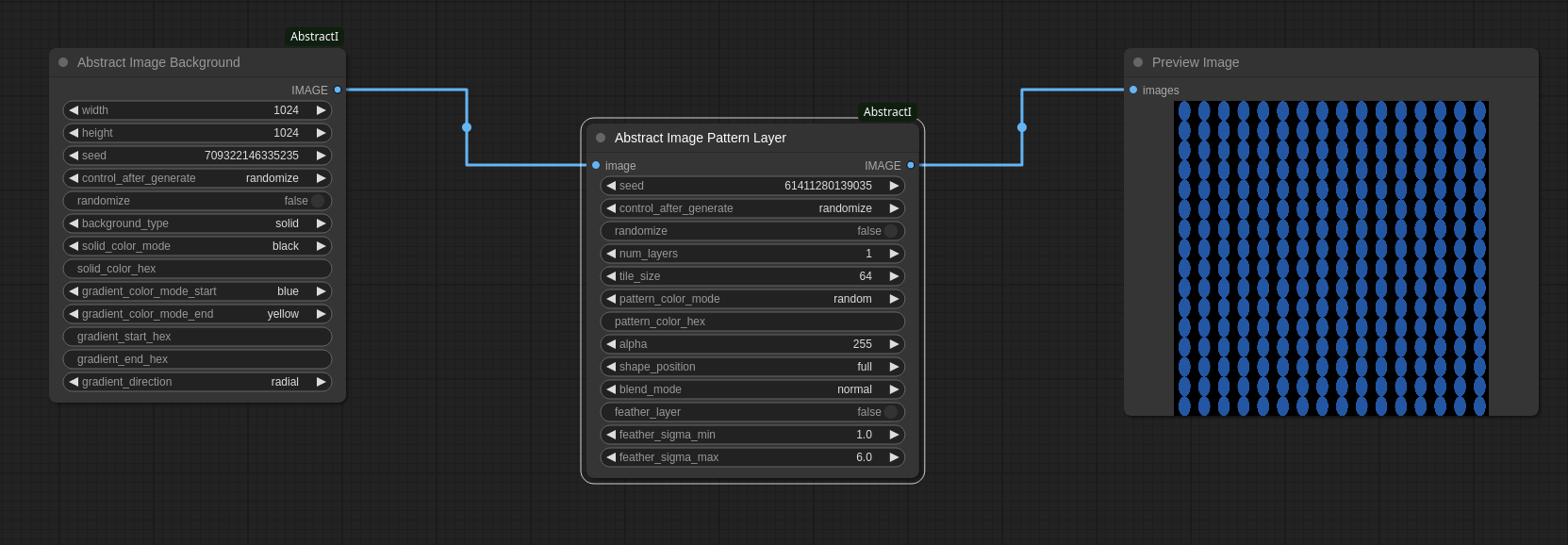Open the blue dotted pattern preview thumbnail
This screenshot has width=1568, height=545.
(1331, 258)
